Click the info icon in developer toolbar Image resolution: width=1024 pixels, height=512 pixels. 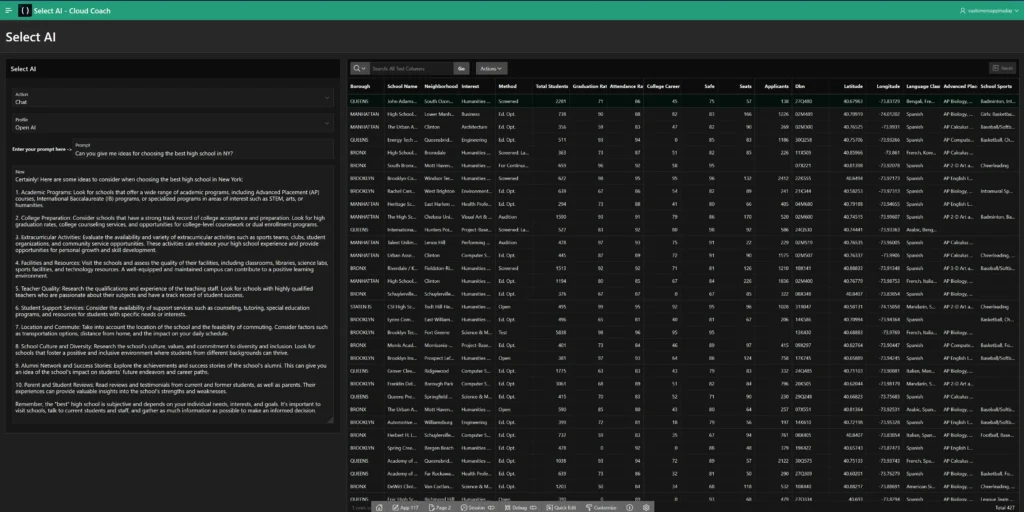coord(629,507)
